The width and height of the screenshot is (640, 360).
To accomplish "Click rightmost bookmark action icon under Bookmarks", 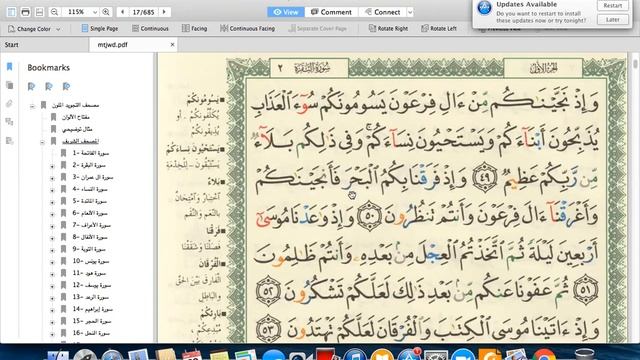I will pos(67,86).
